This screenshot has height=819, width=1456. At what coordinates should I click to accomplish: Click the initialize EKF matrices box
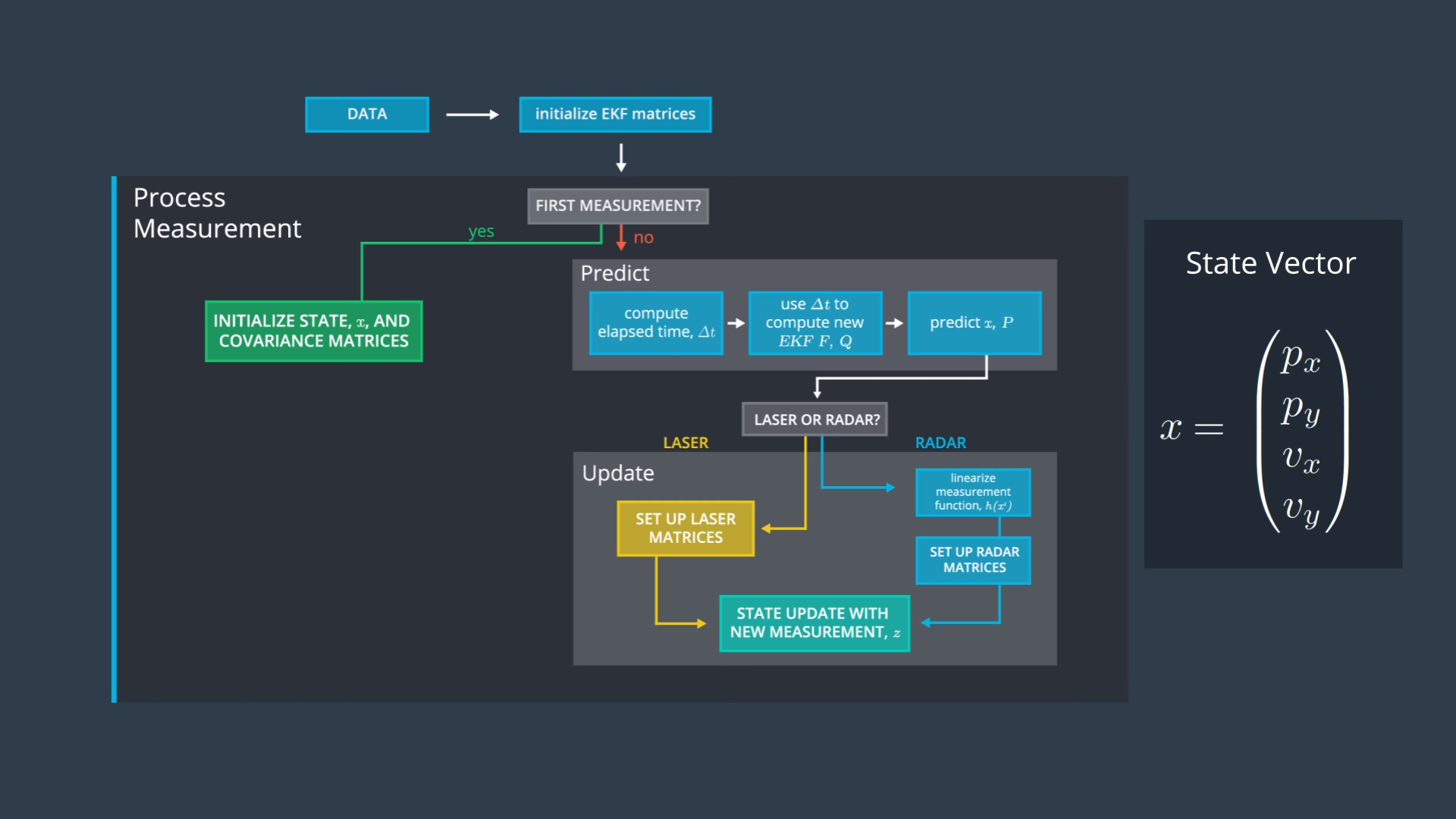[x=615, y=115]
